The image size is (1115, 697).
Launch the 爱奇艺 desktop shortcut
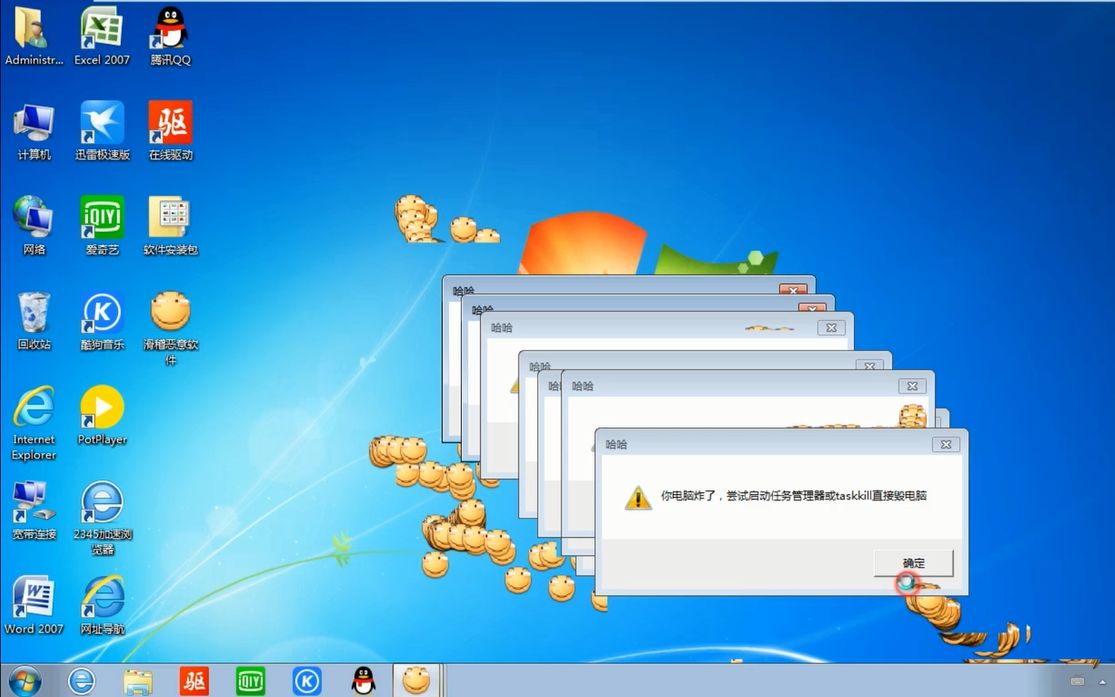coord(102,226)
